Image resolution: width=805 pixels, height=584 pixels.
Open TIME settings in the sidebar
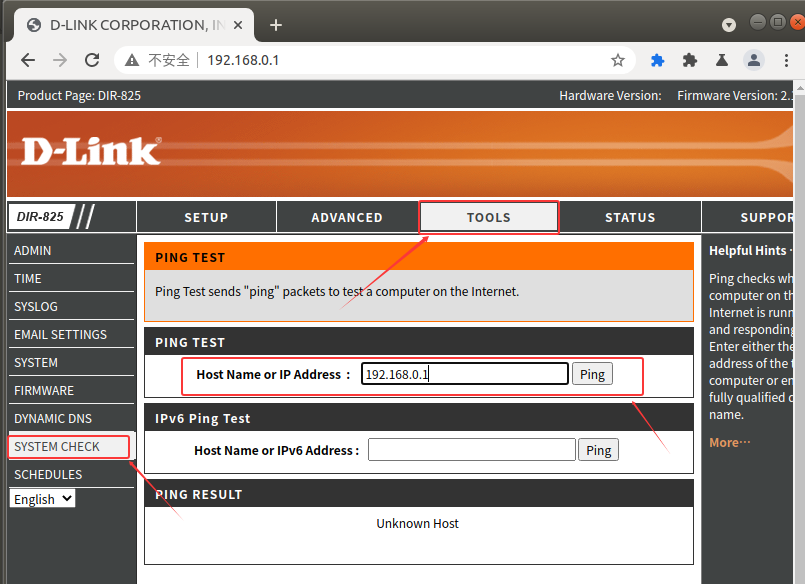tap(71, 279)
